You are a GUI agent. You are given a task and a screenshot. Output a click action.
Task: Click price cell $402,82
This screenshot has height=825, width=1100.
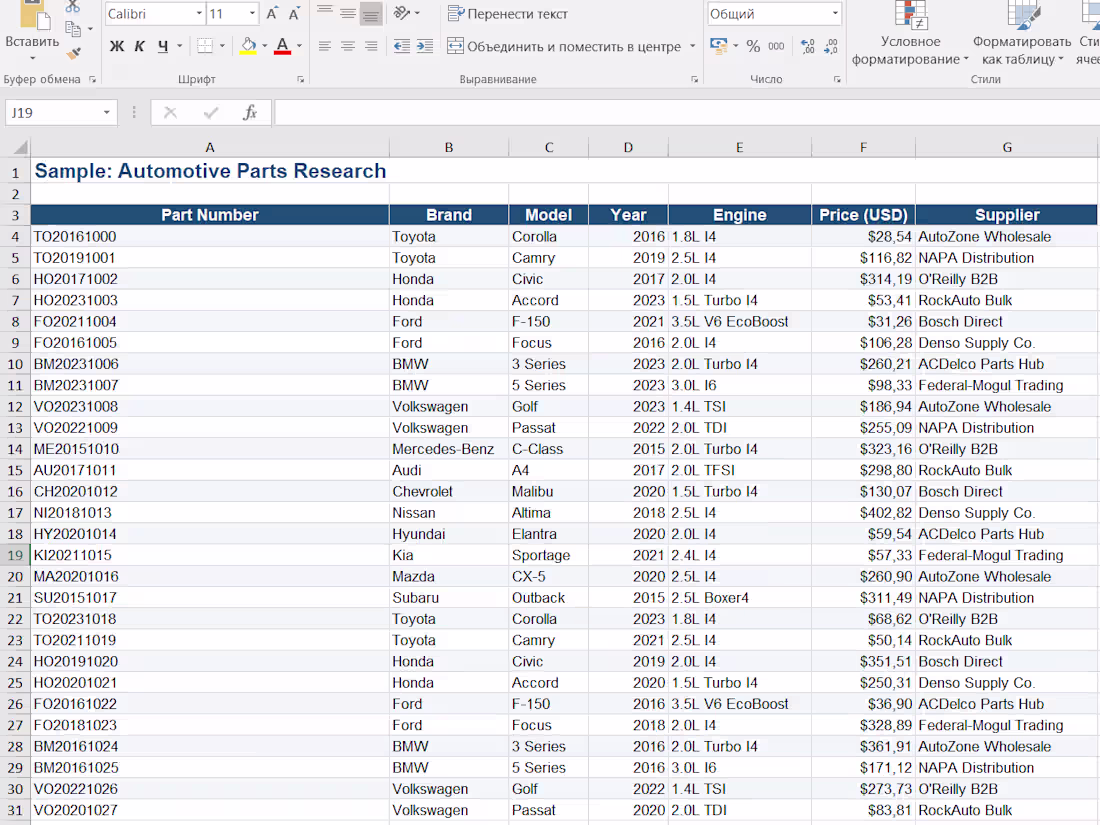coord(863,513)
